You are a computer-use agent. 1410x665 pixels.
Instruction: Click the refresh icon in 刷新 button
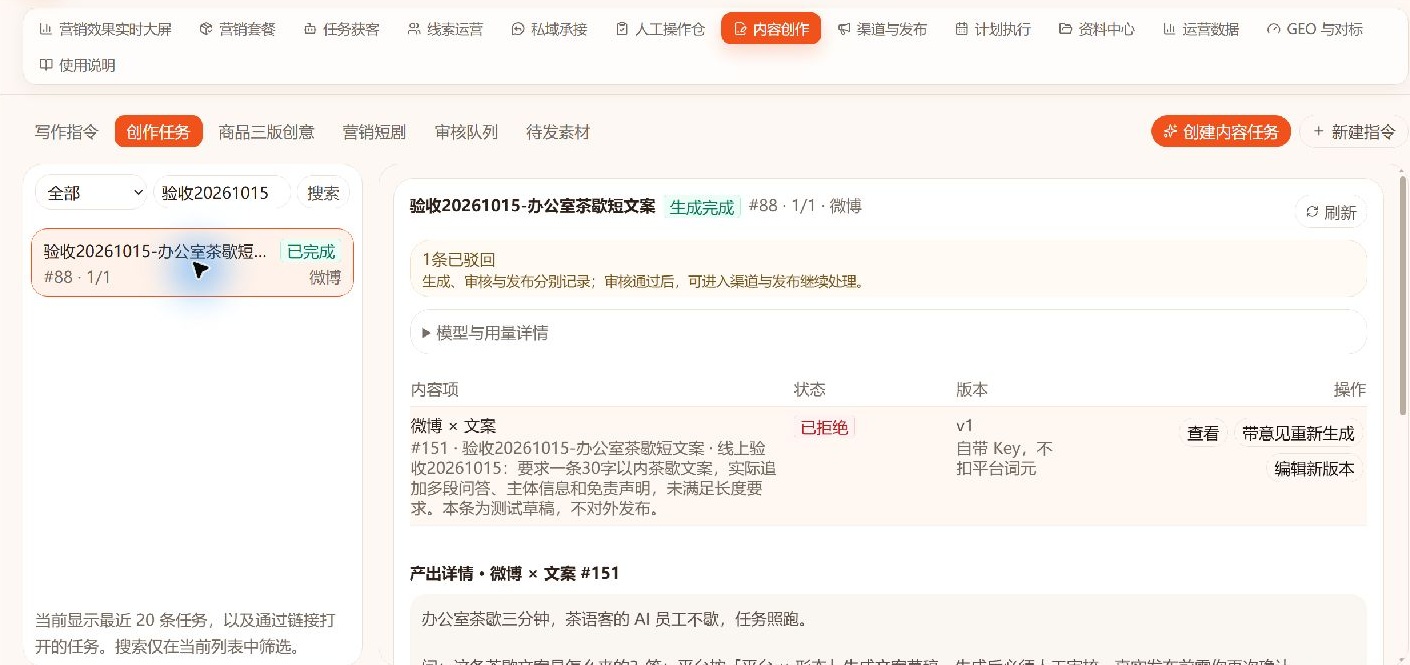(1313, 212)
